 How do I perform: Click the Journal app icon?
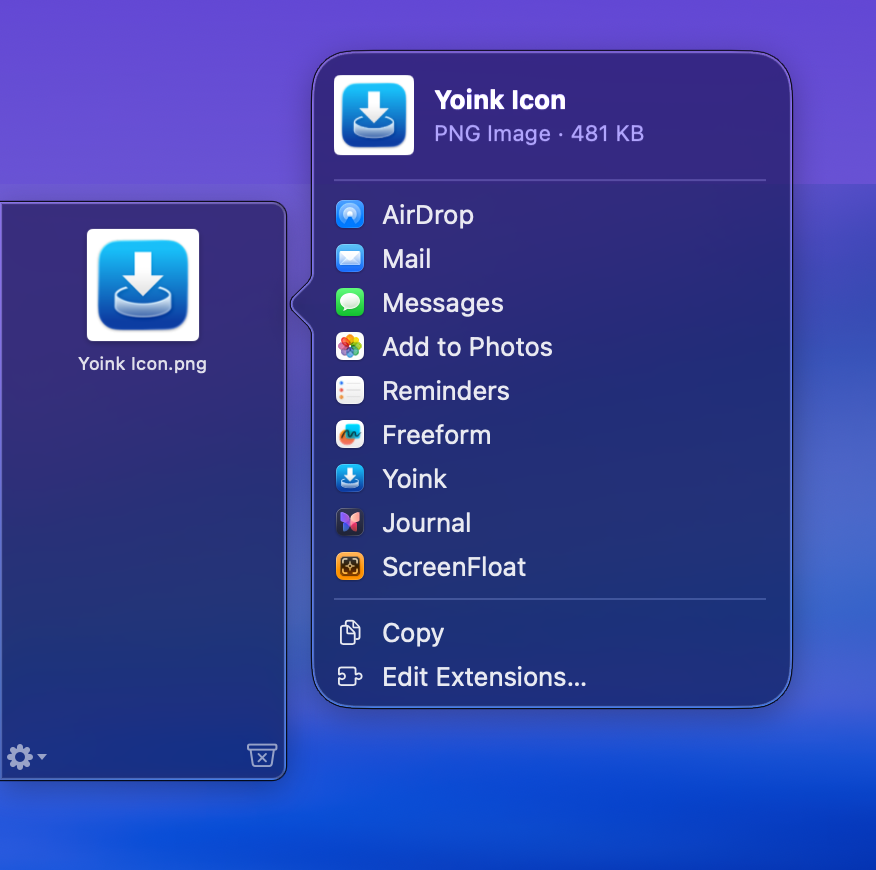click(350, 523)
